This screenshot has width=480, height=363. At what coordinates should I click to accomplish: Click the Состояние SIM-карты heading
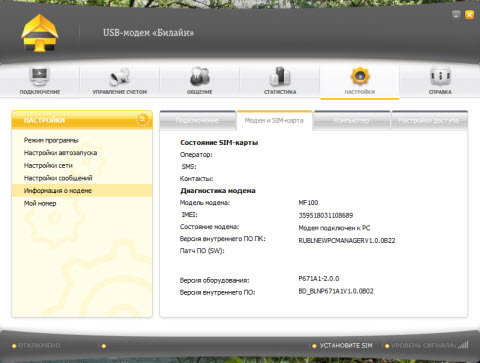219,143
